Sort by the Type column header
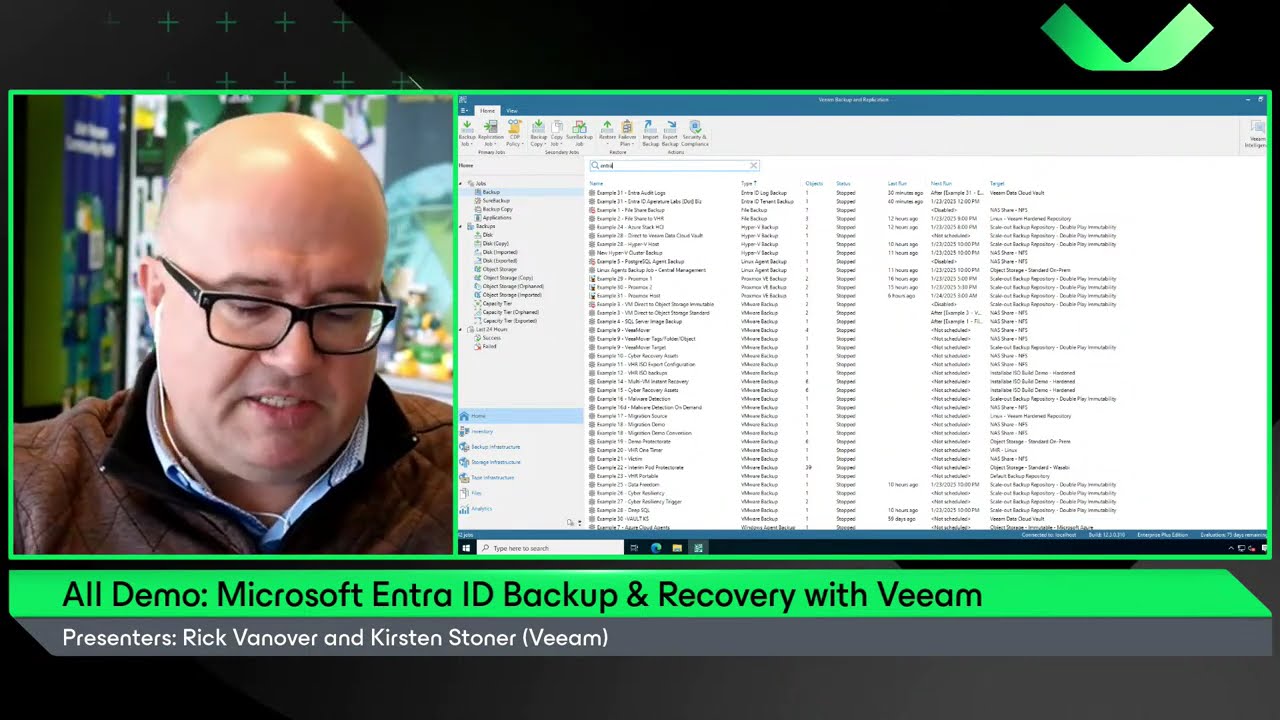Screen dimensions: 1280x720 (x=748, y=184)
